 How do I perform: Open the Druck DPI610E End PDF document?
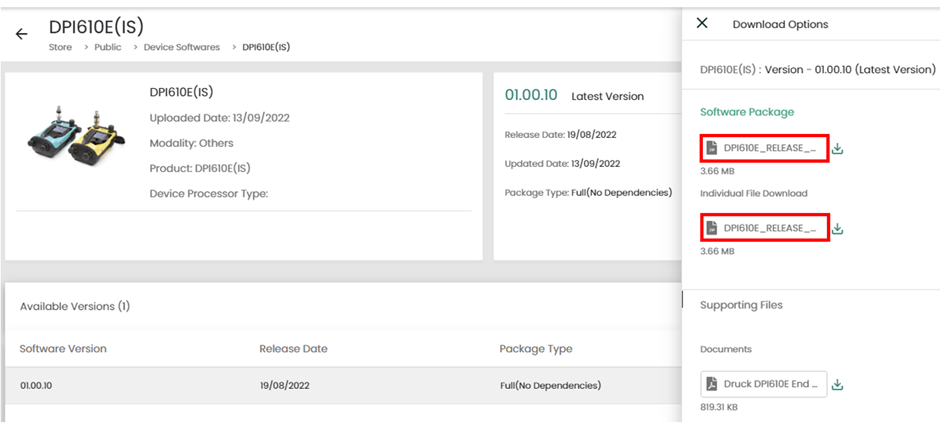pos(764,384)
